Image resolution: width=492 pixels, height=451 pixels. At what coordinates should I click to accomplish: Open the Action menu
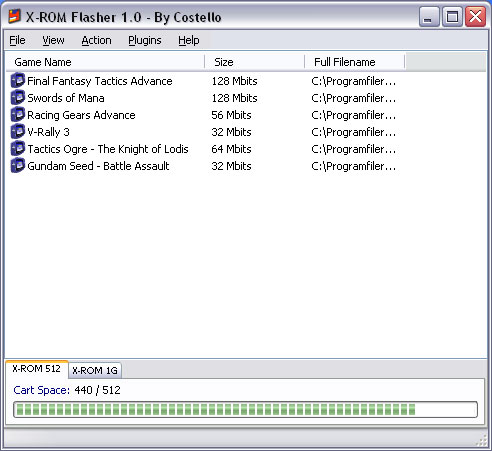click(x=96, y=40)
